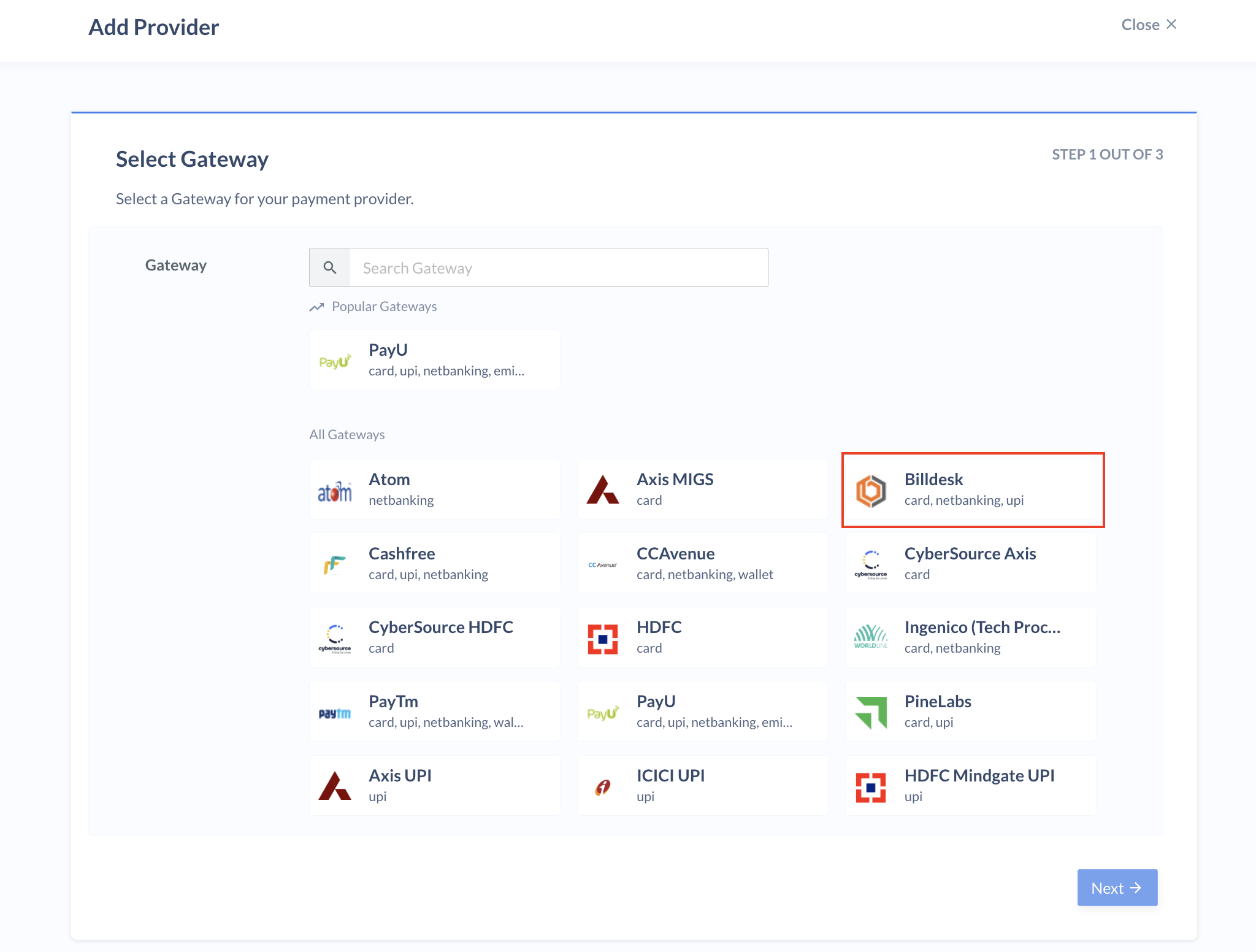The width and height of the screenshot is (1256, 952).
Task: Choose the Axis MIGS logo icon
Action: coord(603,489)
